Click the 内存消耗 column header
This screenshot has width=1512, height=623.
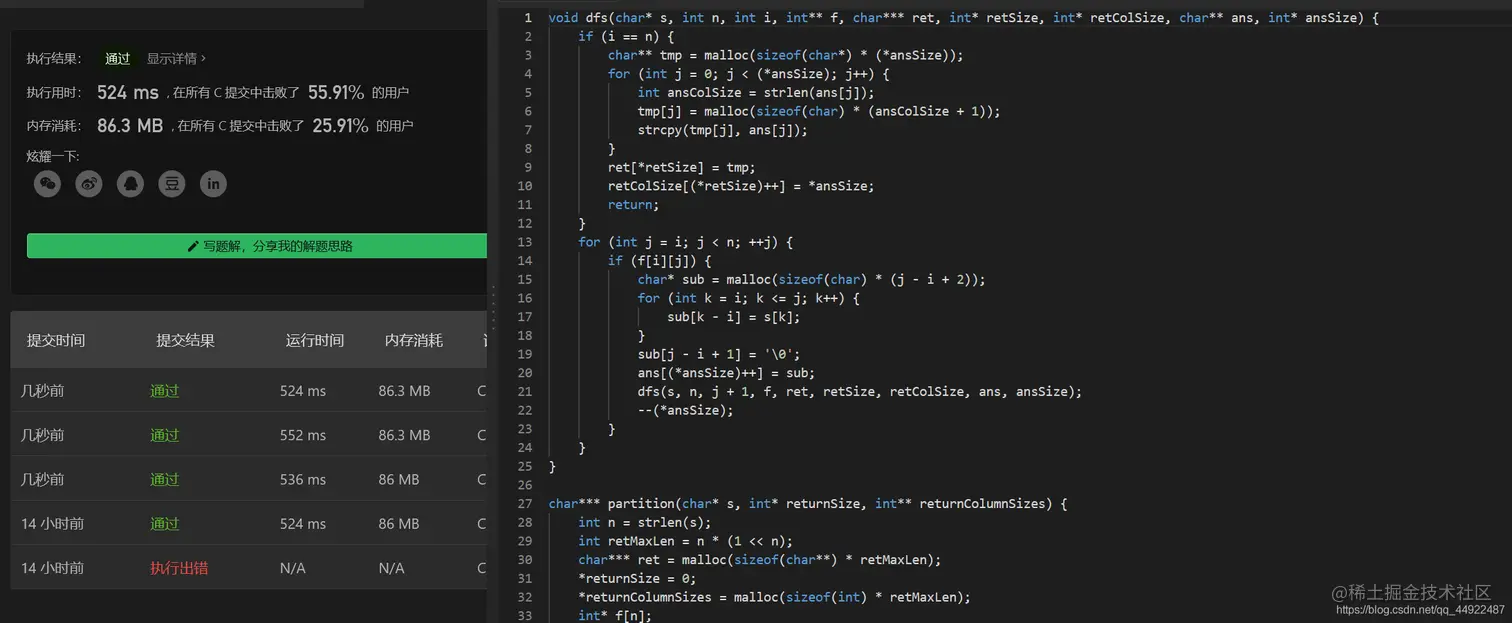click(414, 340)
